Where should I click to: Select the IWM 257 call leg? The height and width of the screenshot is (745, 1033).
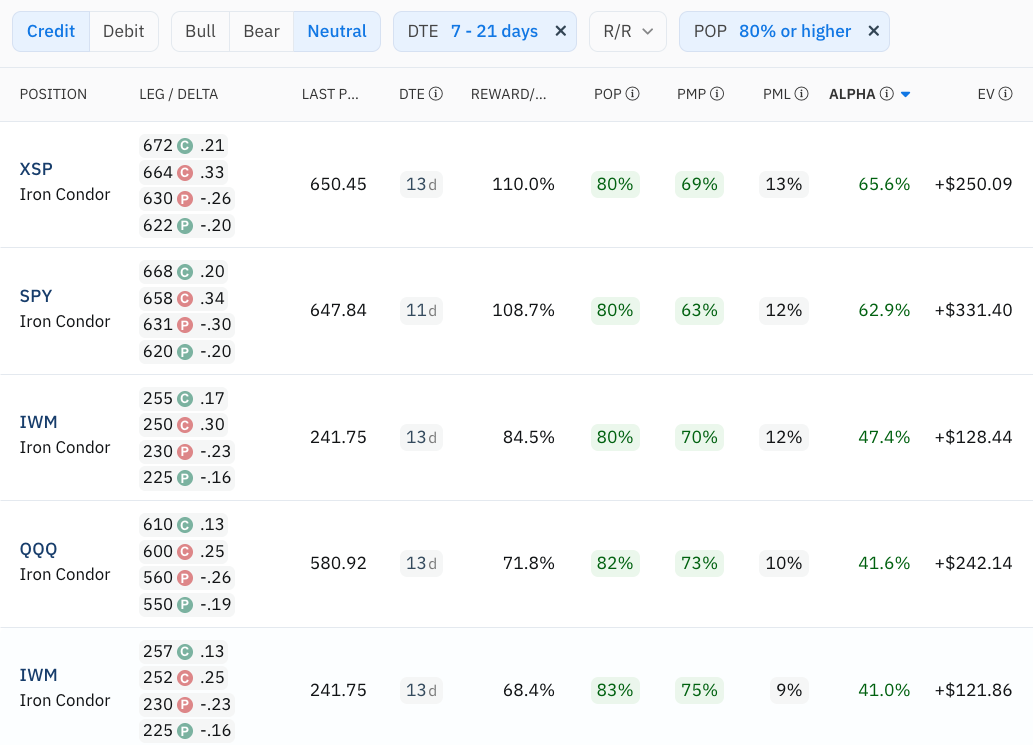click(184, 651)
